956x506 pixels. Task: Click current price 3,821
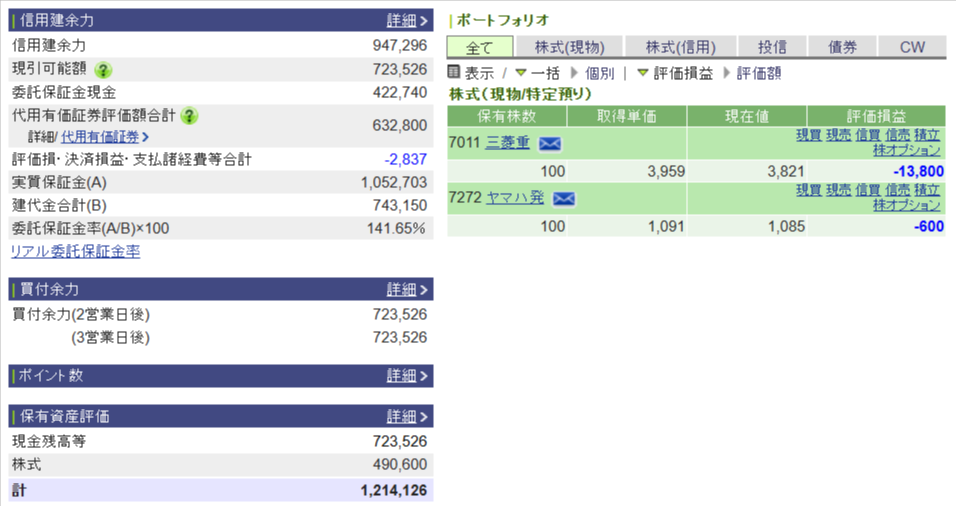[786, 171]
